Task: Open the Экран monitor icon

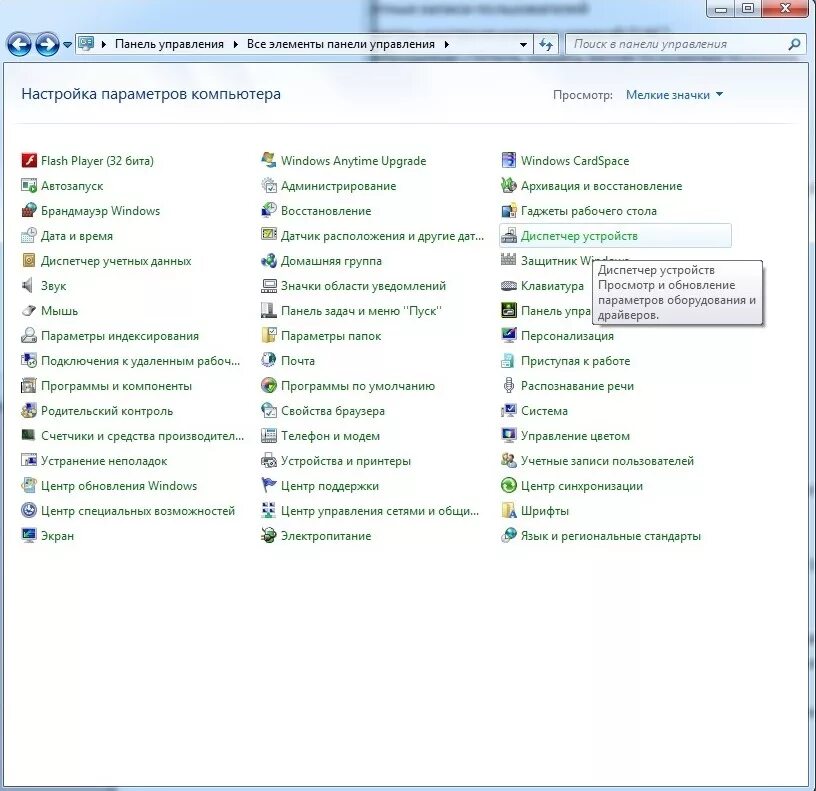Action: coord(29,535)
